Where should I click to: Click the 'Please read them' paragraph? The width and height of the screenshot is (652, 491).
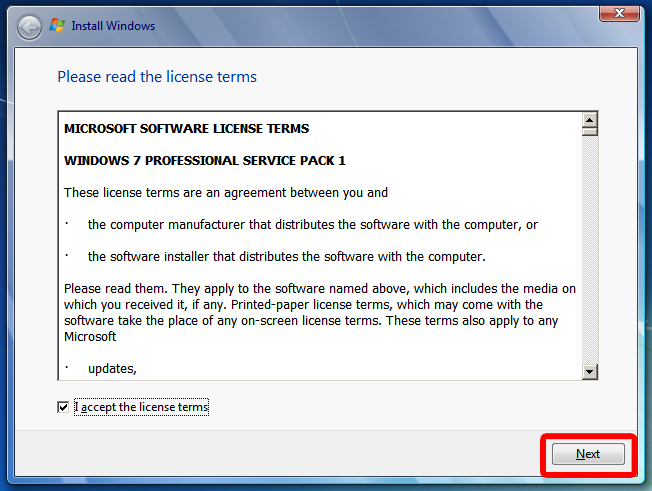point(320,312)
